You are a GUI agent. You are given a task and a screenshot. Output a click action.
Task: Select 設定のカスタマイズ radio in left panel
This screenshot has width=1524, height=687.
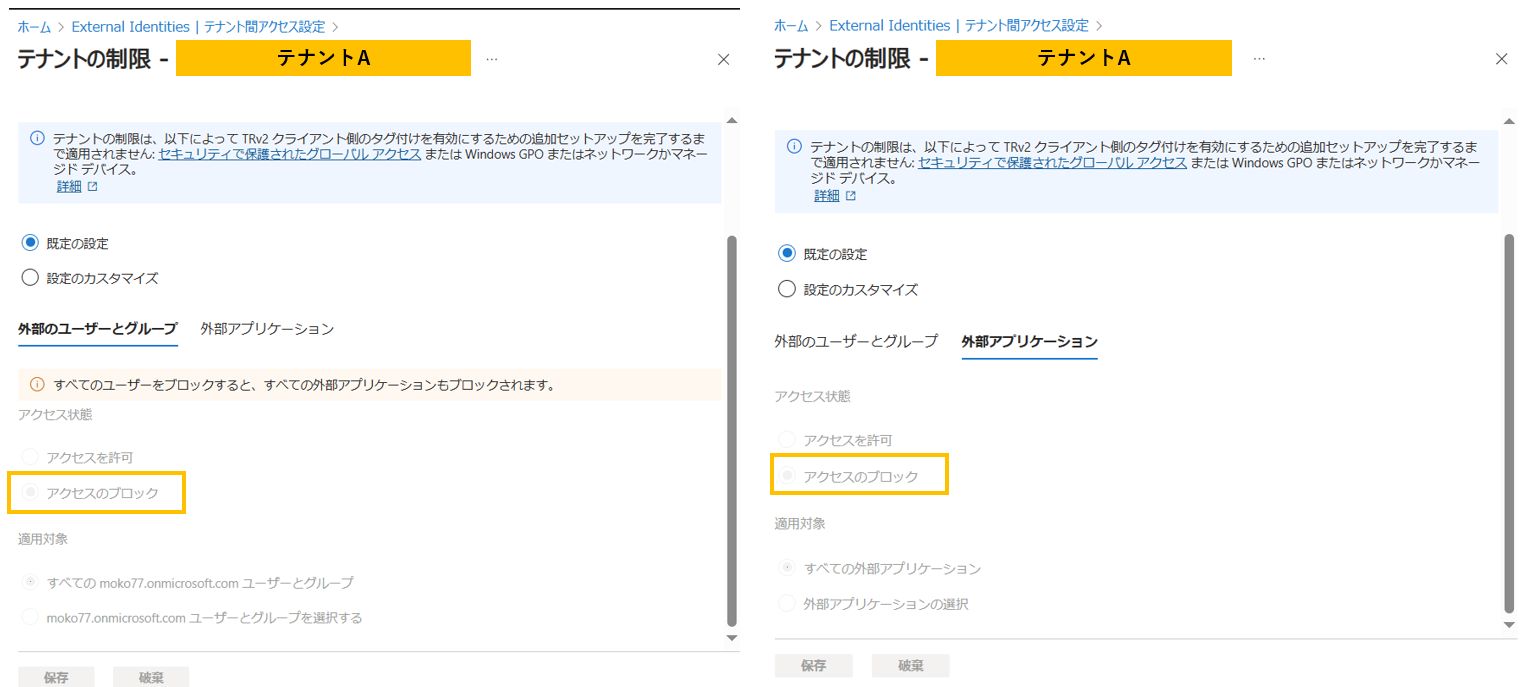30,278
